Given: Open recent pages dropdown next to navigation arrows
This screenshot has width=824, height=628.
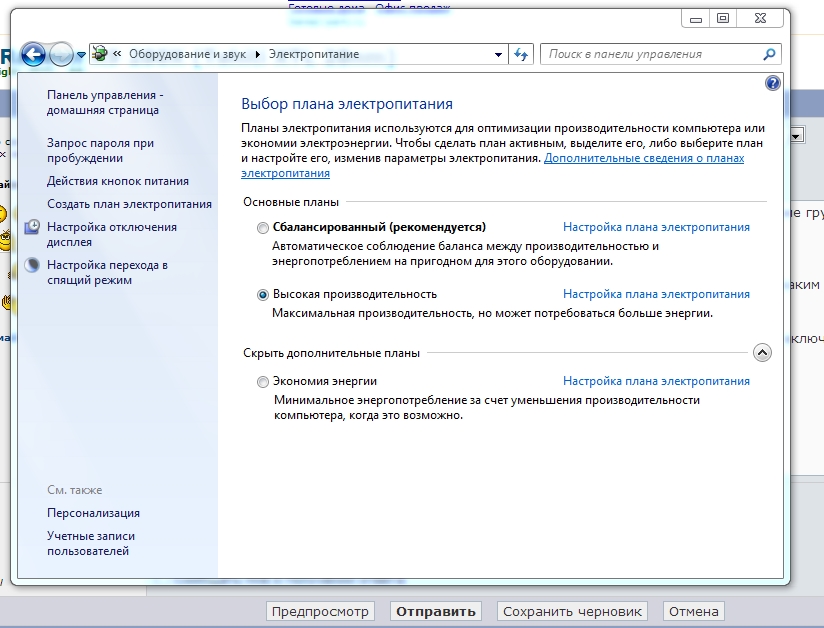Looking at the screenshot, I should [x=81, y=55].
